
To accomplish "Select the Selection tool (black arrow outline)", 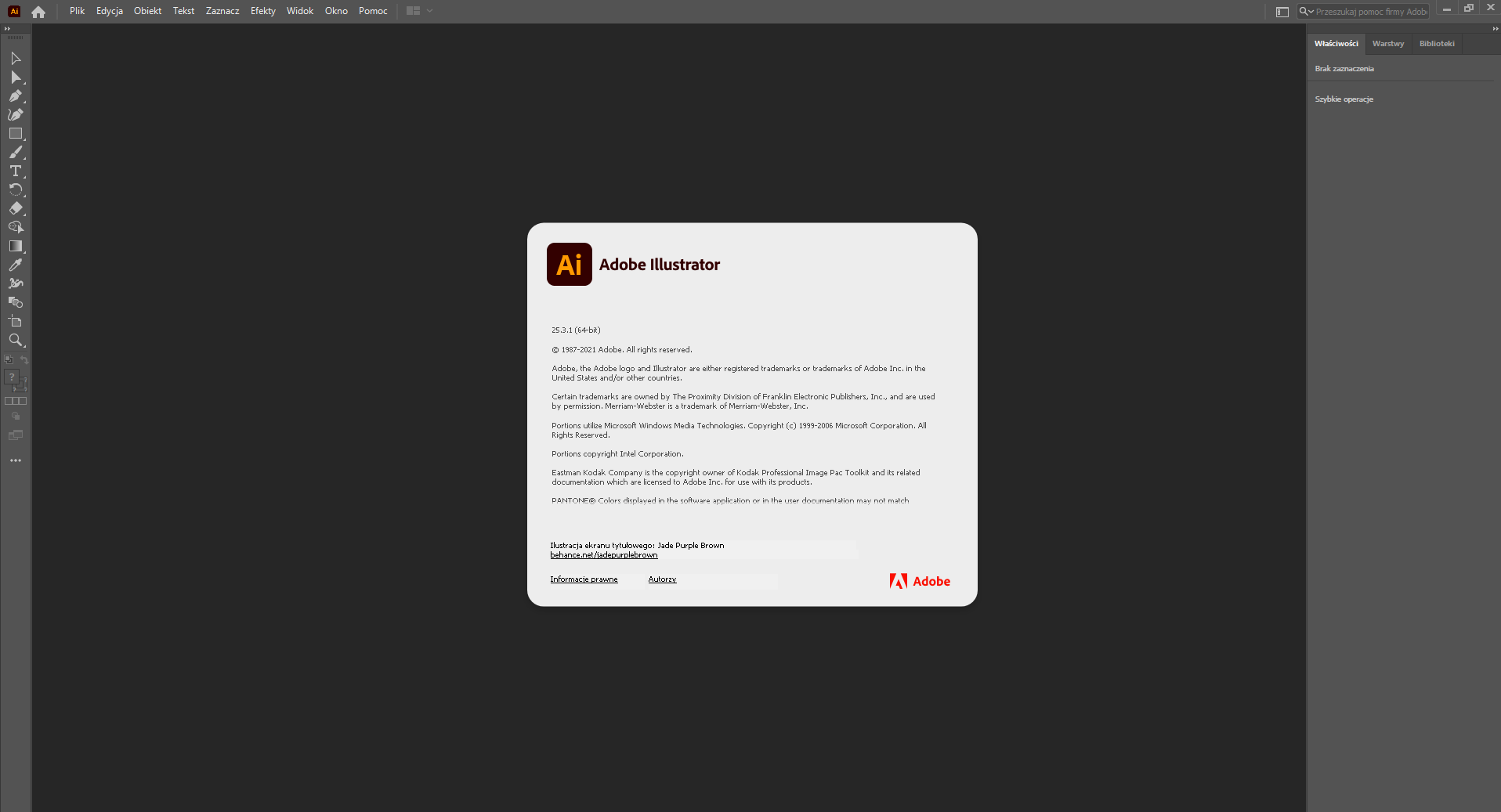I will pos(16,59).
